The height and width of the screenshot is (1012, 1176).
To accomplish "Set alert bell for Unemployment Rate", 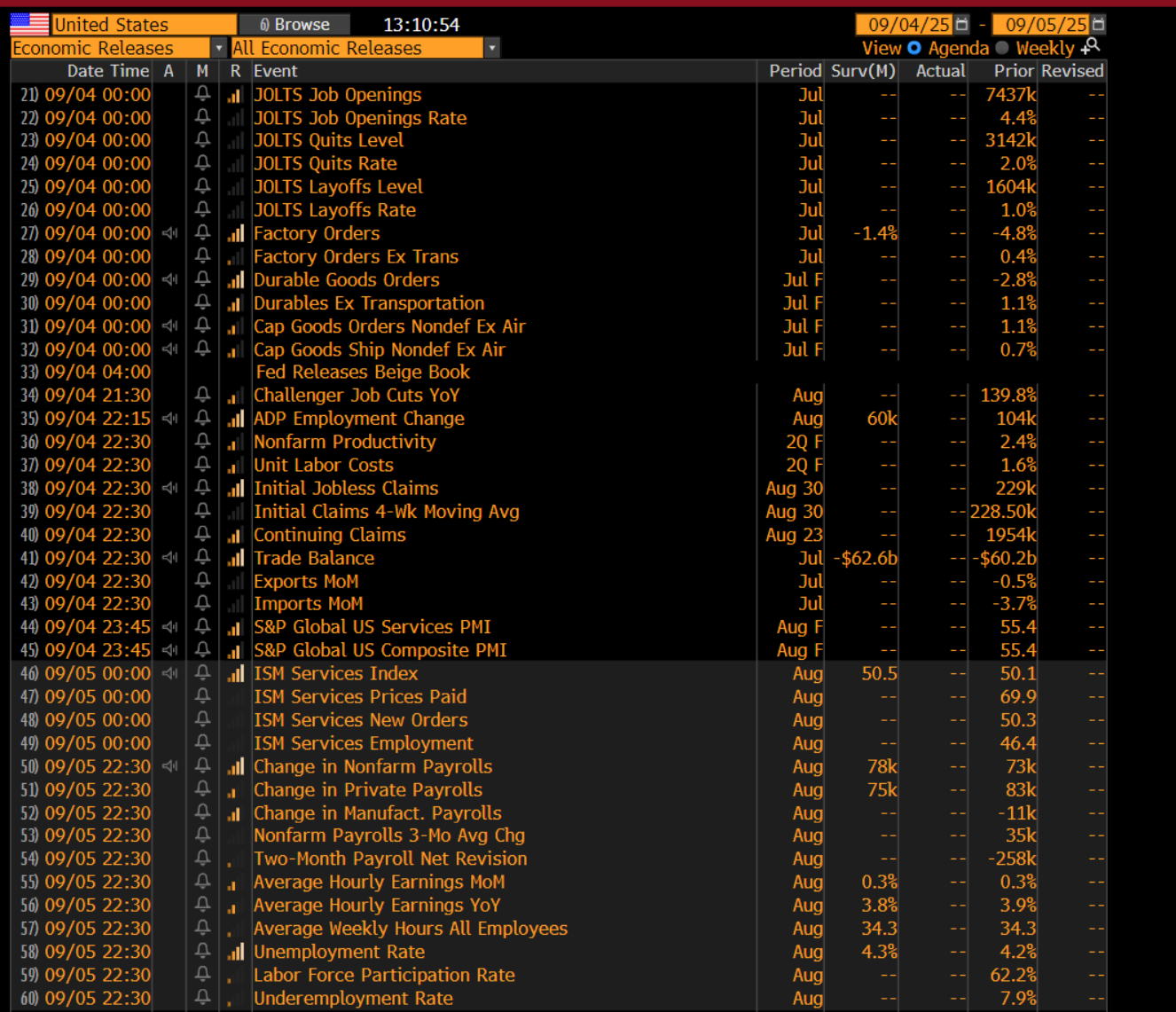I will click(203, 951).
